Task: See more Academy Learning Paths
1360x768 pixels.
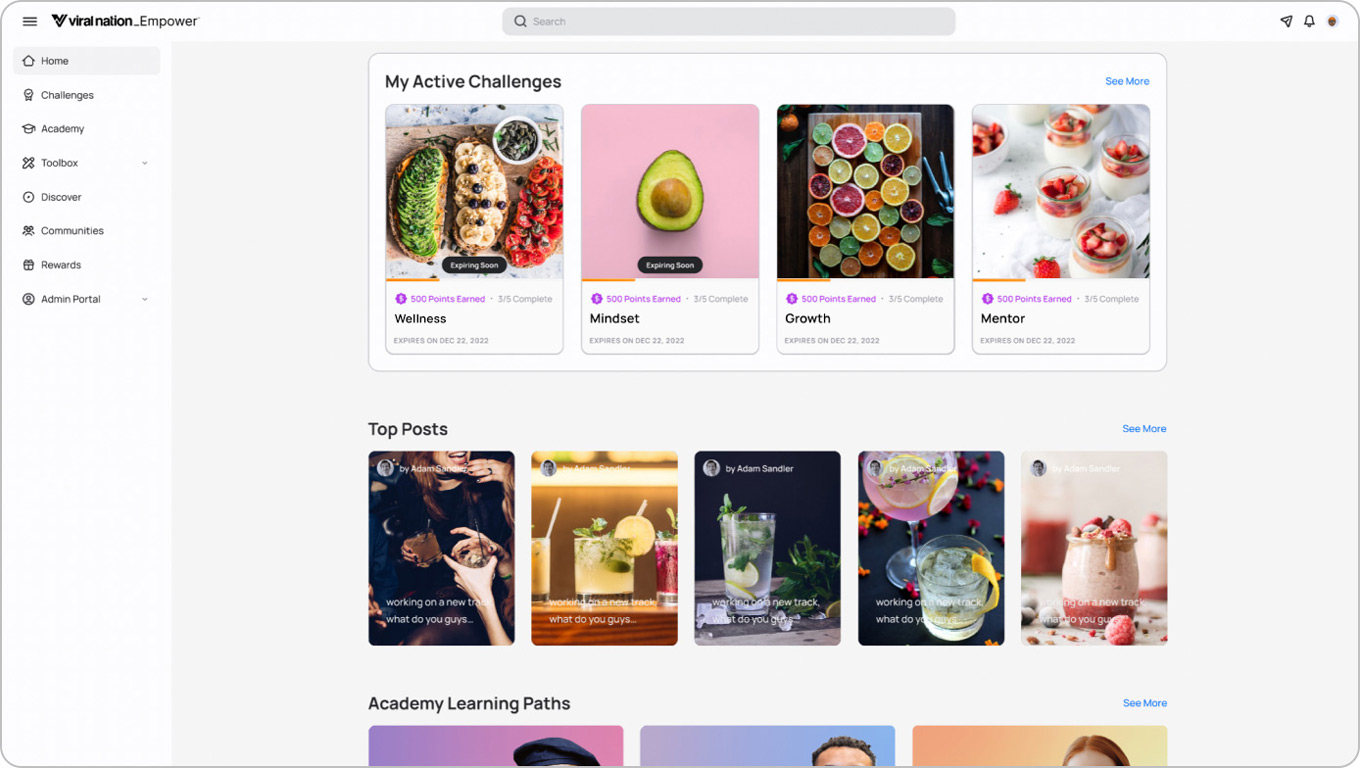Action: (1144, 703)
